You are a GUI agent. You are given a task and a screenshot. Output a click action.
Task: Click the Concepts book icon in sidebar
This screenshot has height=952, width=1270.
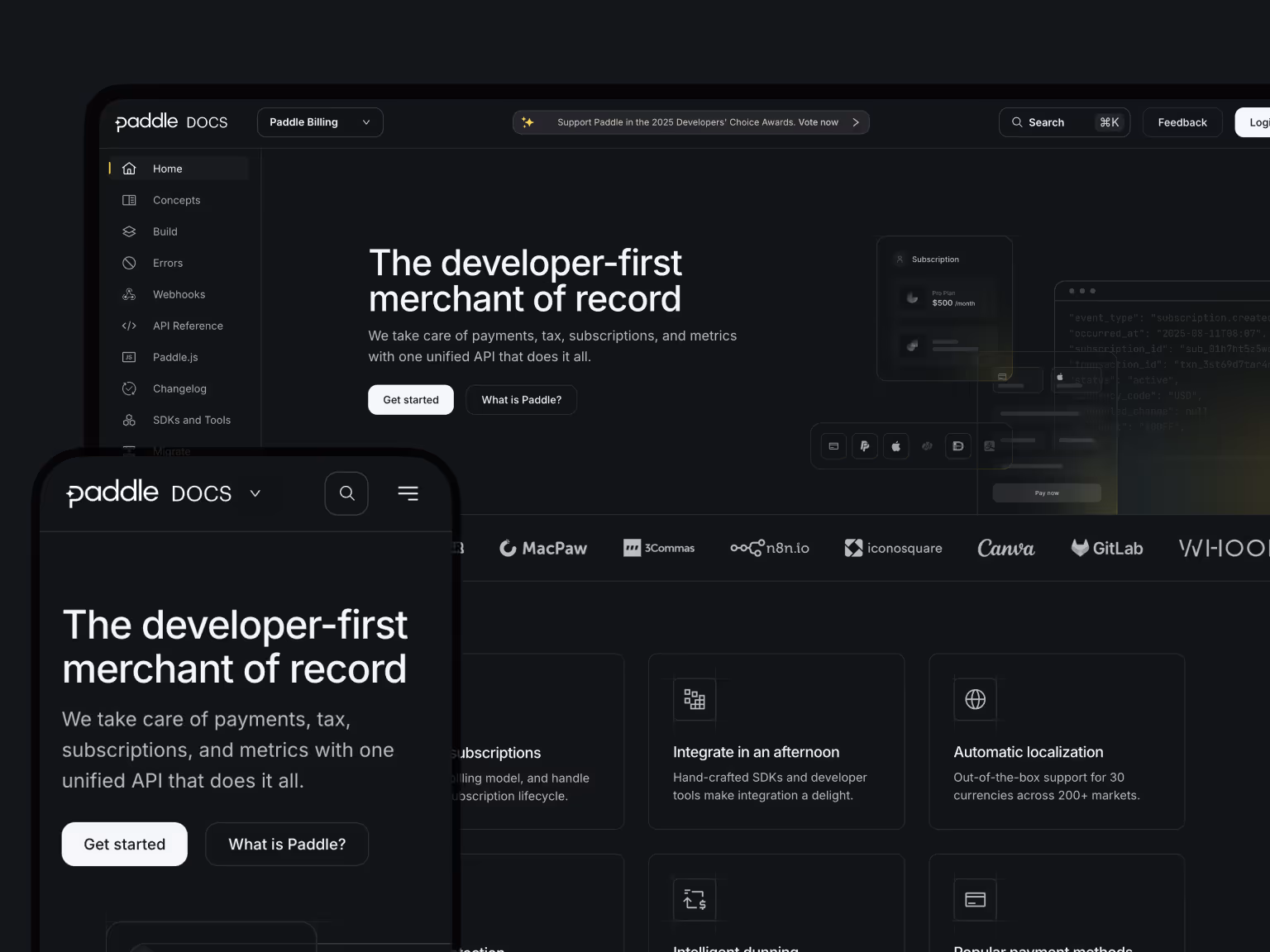[129, 200]
